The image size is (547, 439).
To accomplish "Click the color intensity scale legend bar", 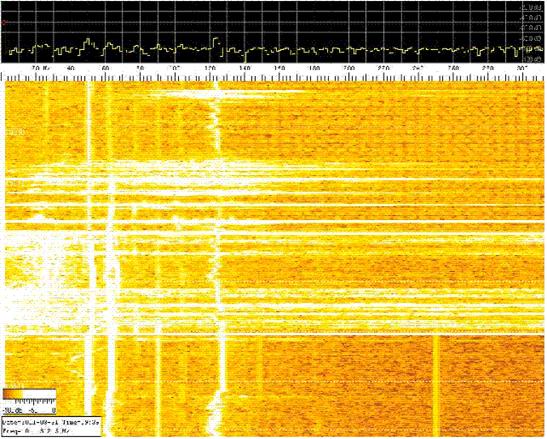I will point(29,394).
